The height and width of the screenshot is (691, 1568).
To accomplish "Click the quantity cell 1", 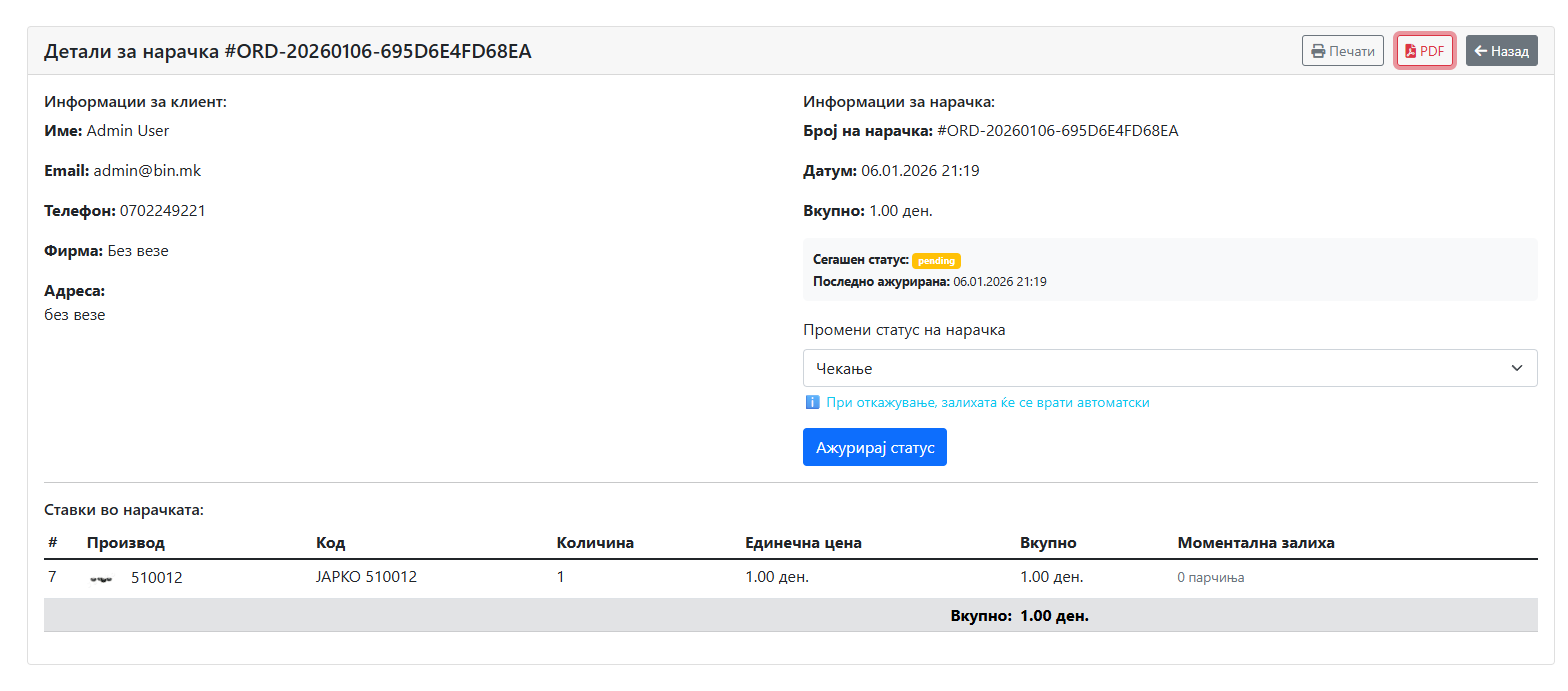I will (x=561, y=577).
